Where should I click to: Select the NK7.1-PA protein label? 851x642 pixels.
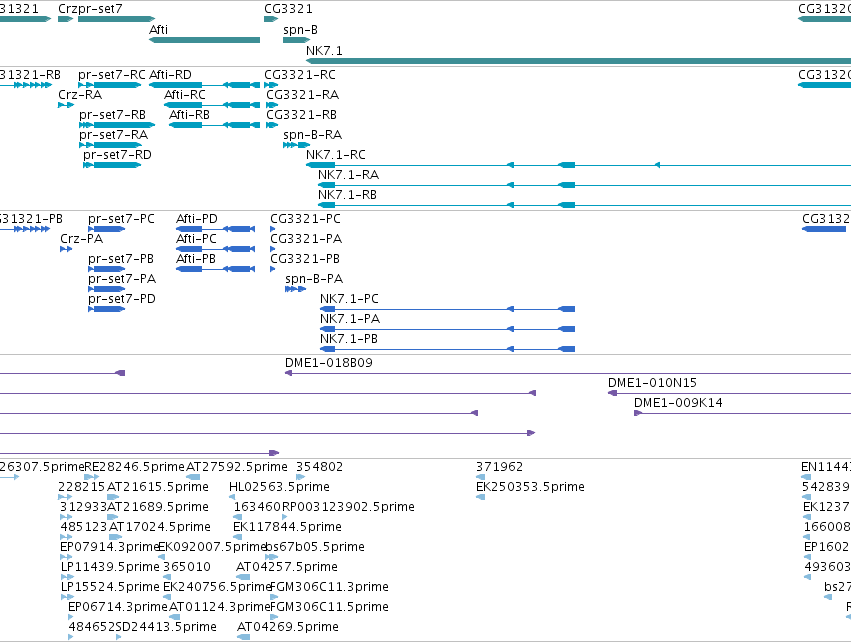350,319
